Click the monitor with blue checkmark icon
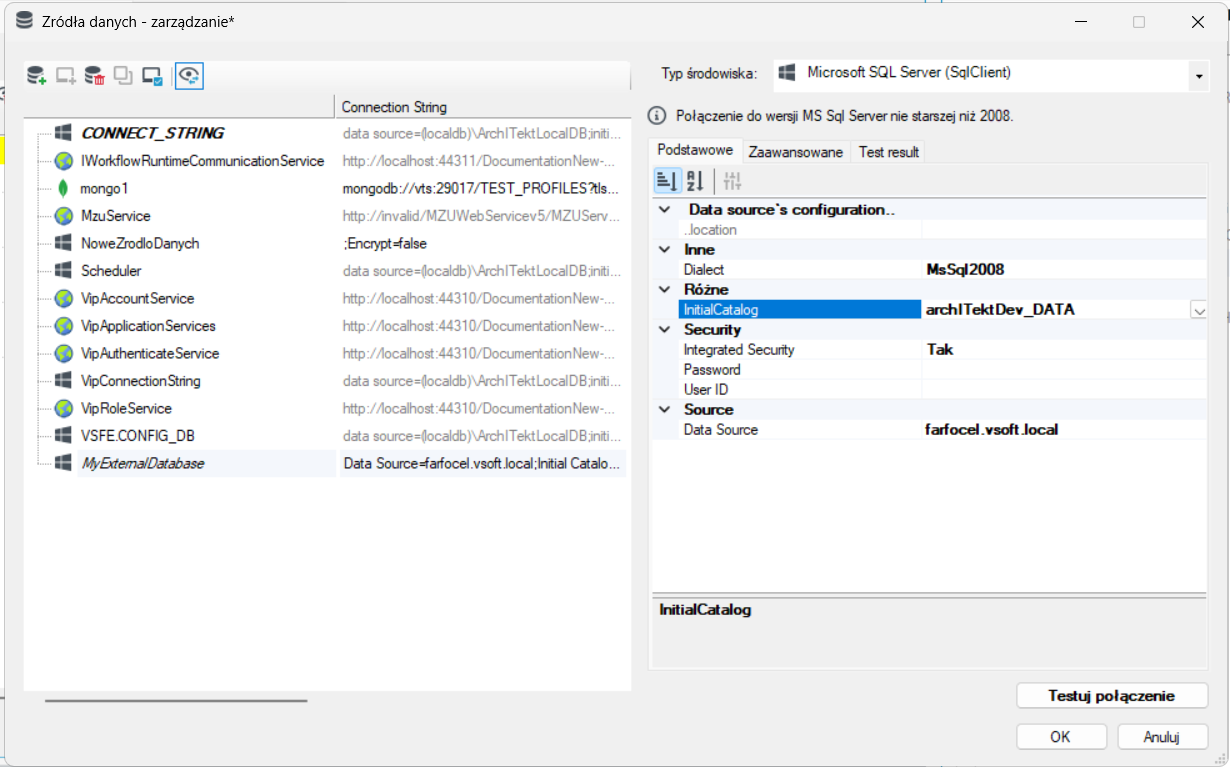This screenshot has height=767, width=1230. point(152,75)
